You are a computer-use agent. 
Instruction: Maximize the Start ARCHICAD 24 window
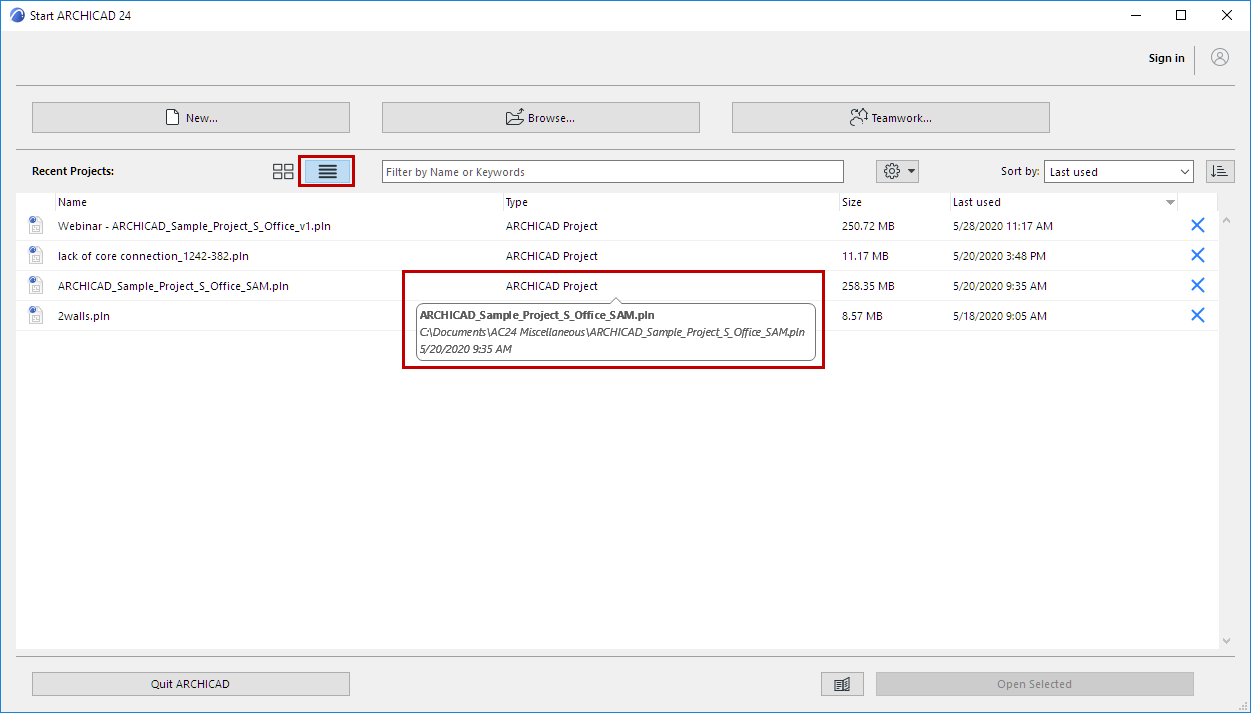1181,15
